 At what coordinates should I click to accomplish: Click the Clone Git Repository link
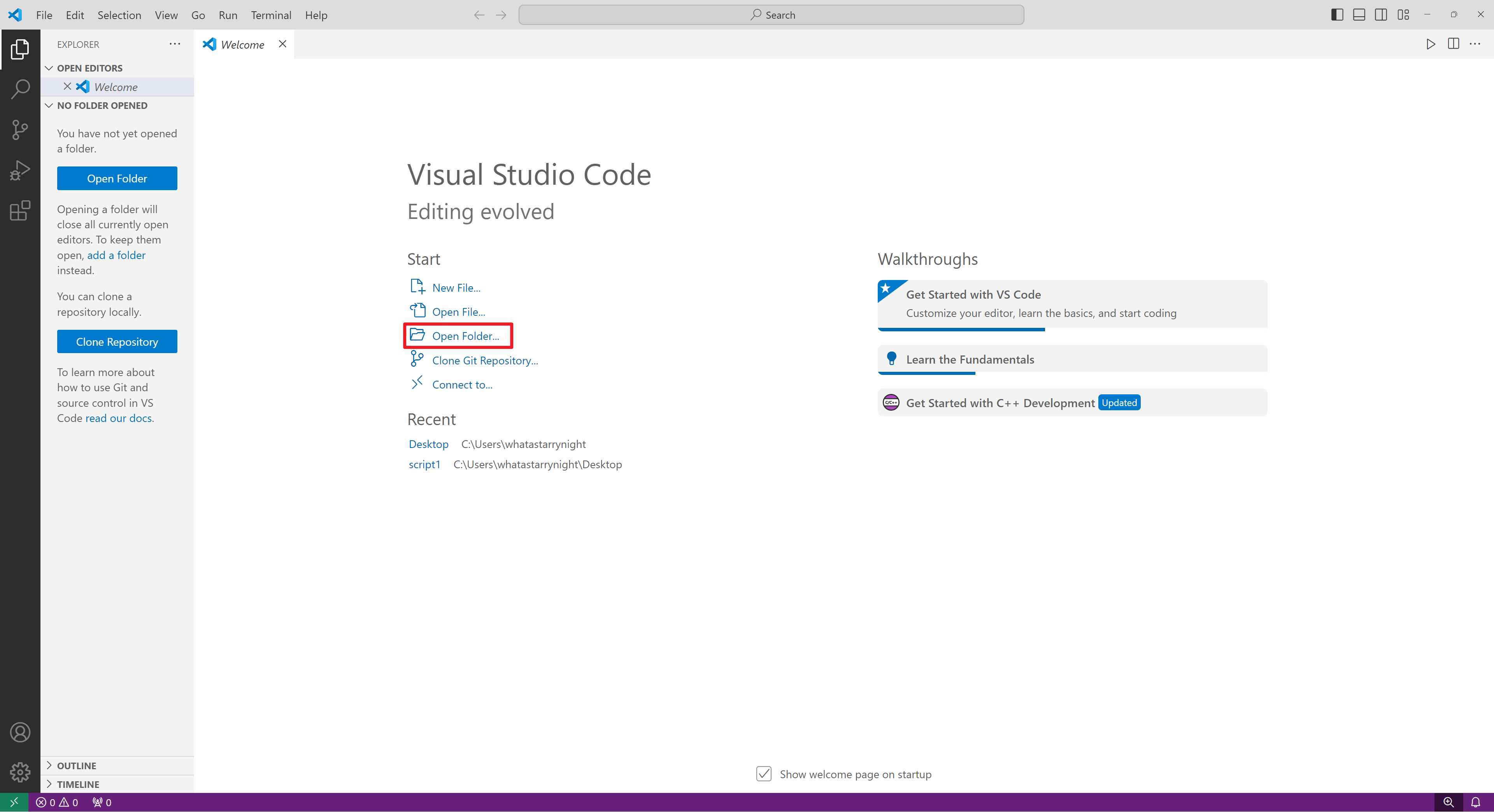485,360
